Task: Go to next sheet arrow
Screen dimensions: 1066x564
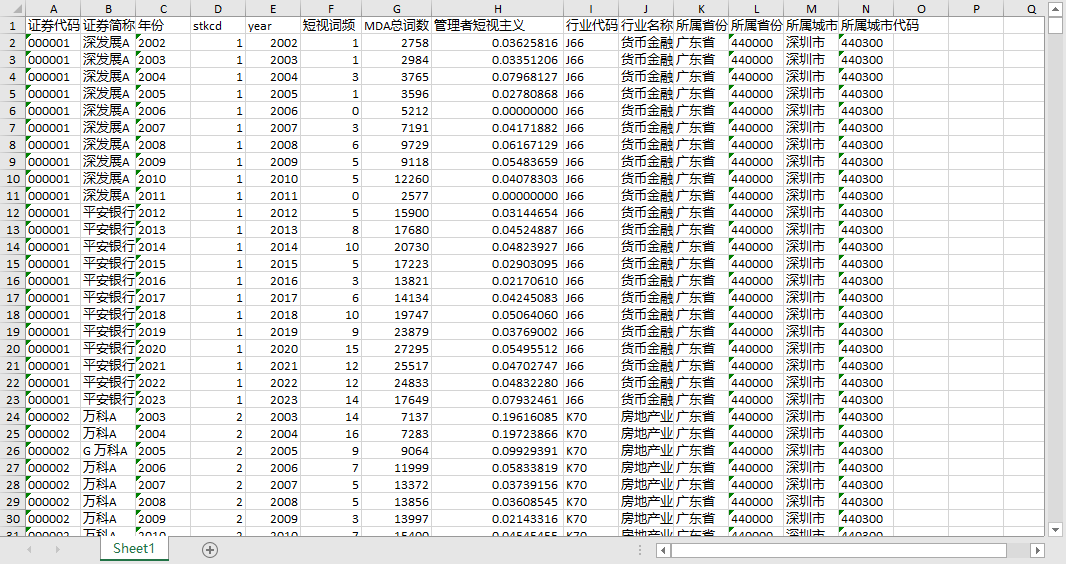Action: [57, 549]
